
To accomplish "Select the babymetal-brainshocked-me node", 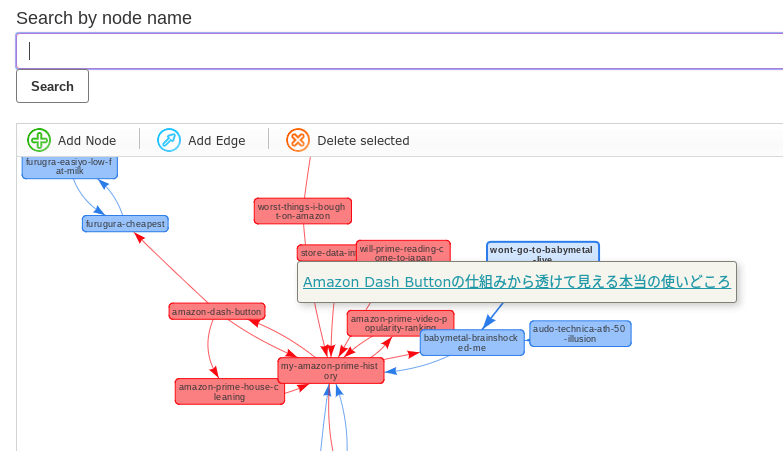I will (x=472, y=343).
